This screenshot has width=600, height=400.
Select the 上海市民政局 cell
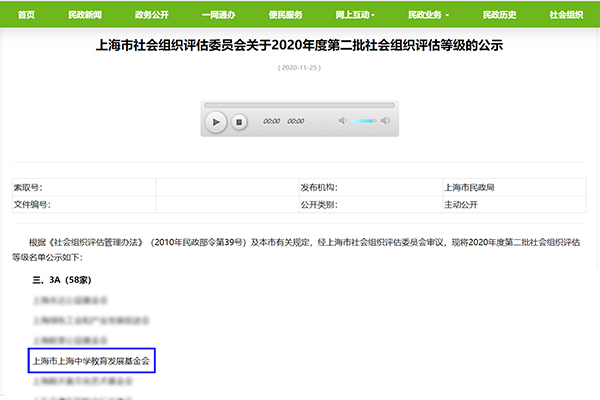coord(514,187)
